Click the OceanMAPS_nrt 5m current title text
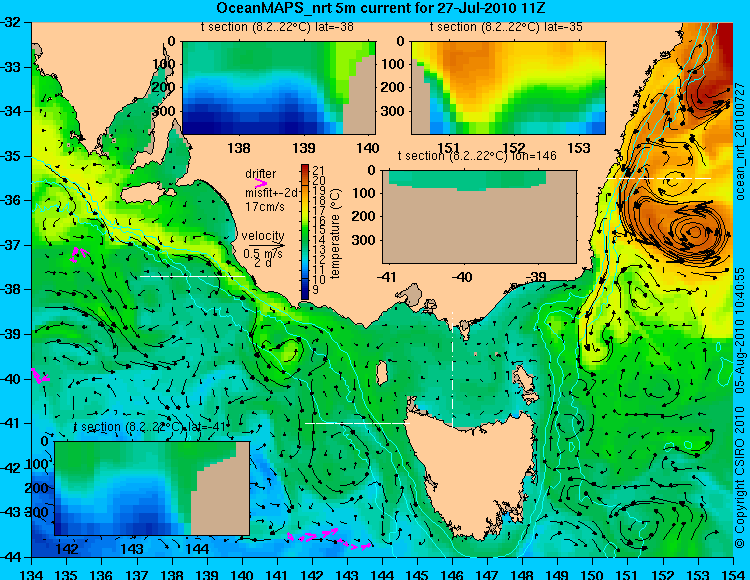750x580 pixels. click(381, 8)
